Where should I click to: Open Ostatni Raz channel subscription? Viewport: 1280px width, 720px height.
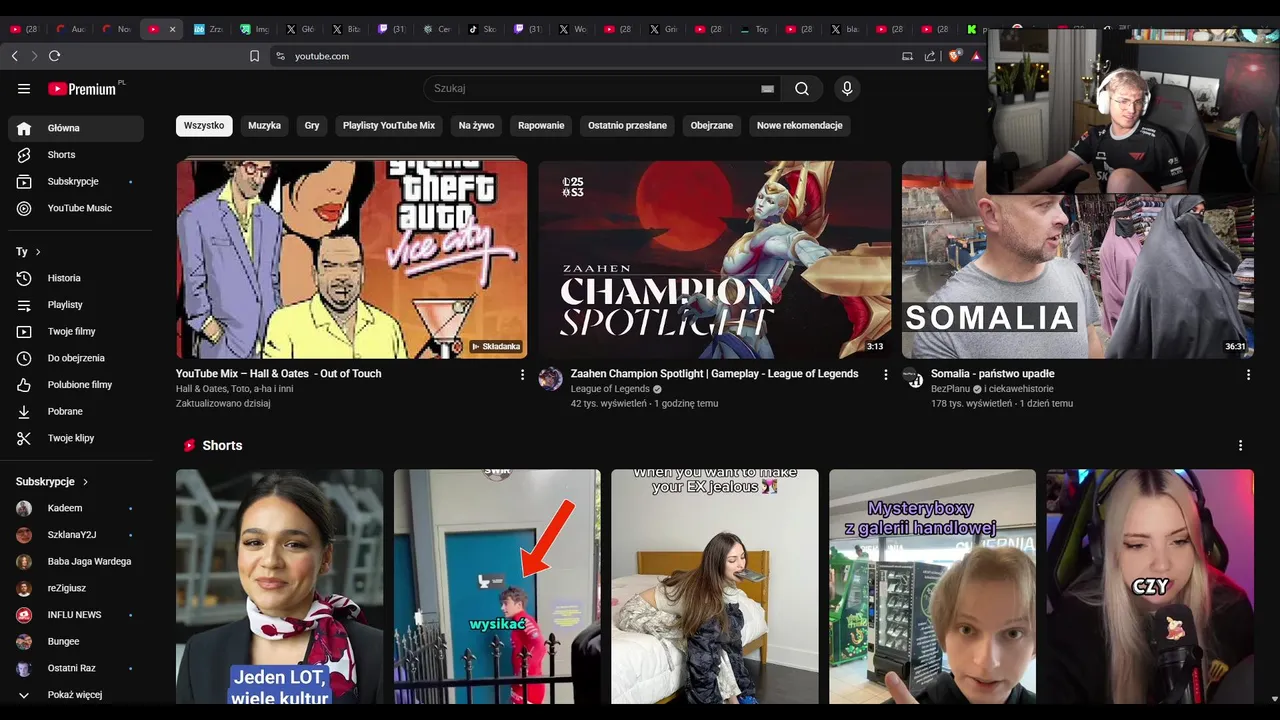point(76,668)
